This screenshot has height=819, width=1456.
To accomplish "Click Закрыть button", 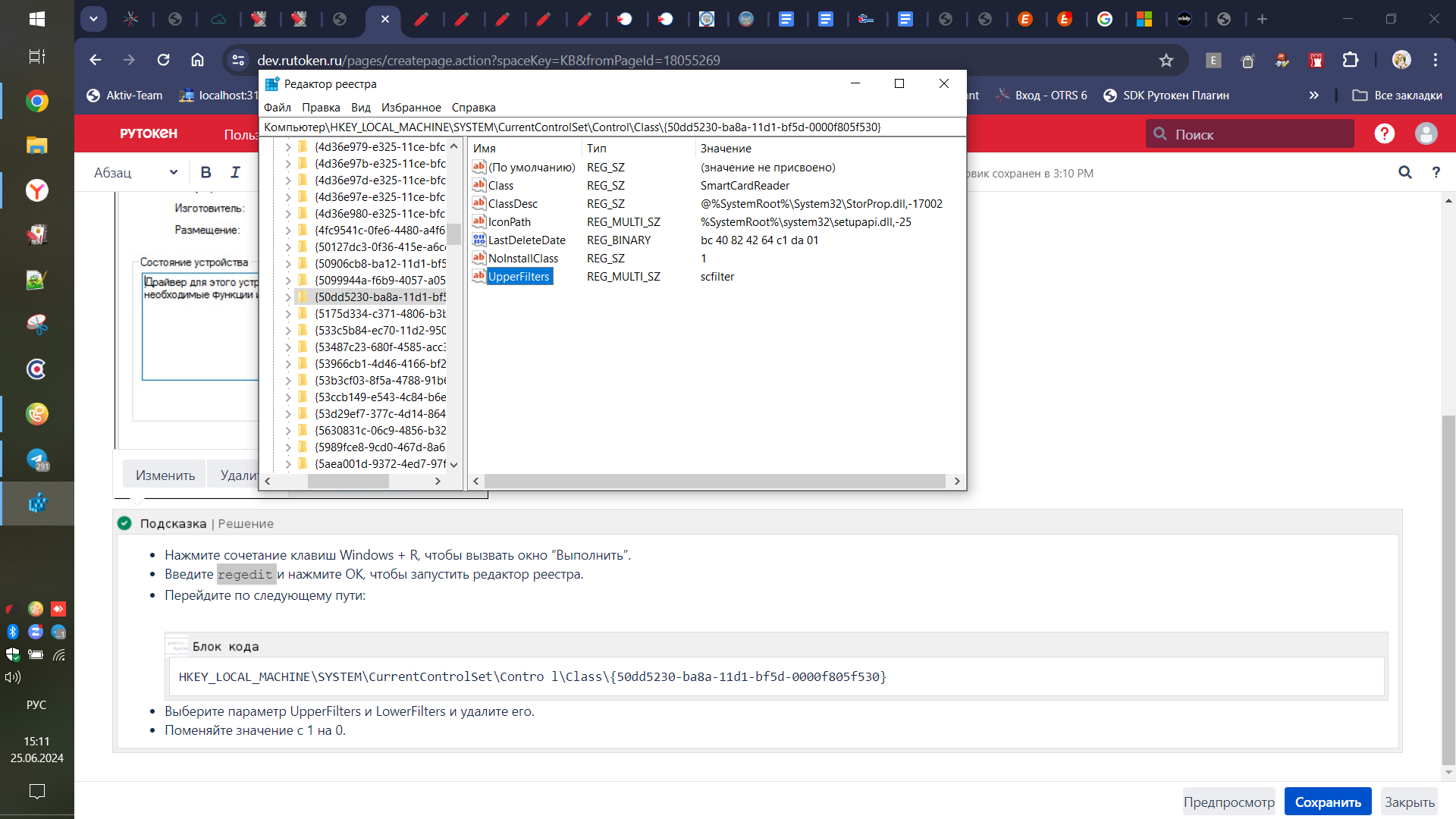I will [x=1409, y=802].
